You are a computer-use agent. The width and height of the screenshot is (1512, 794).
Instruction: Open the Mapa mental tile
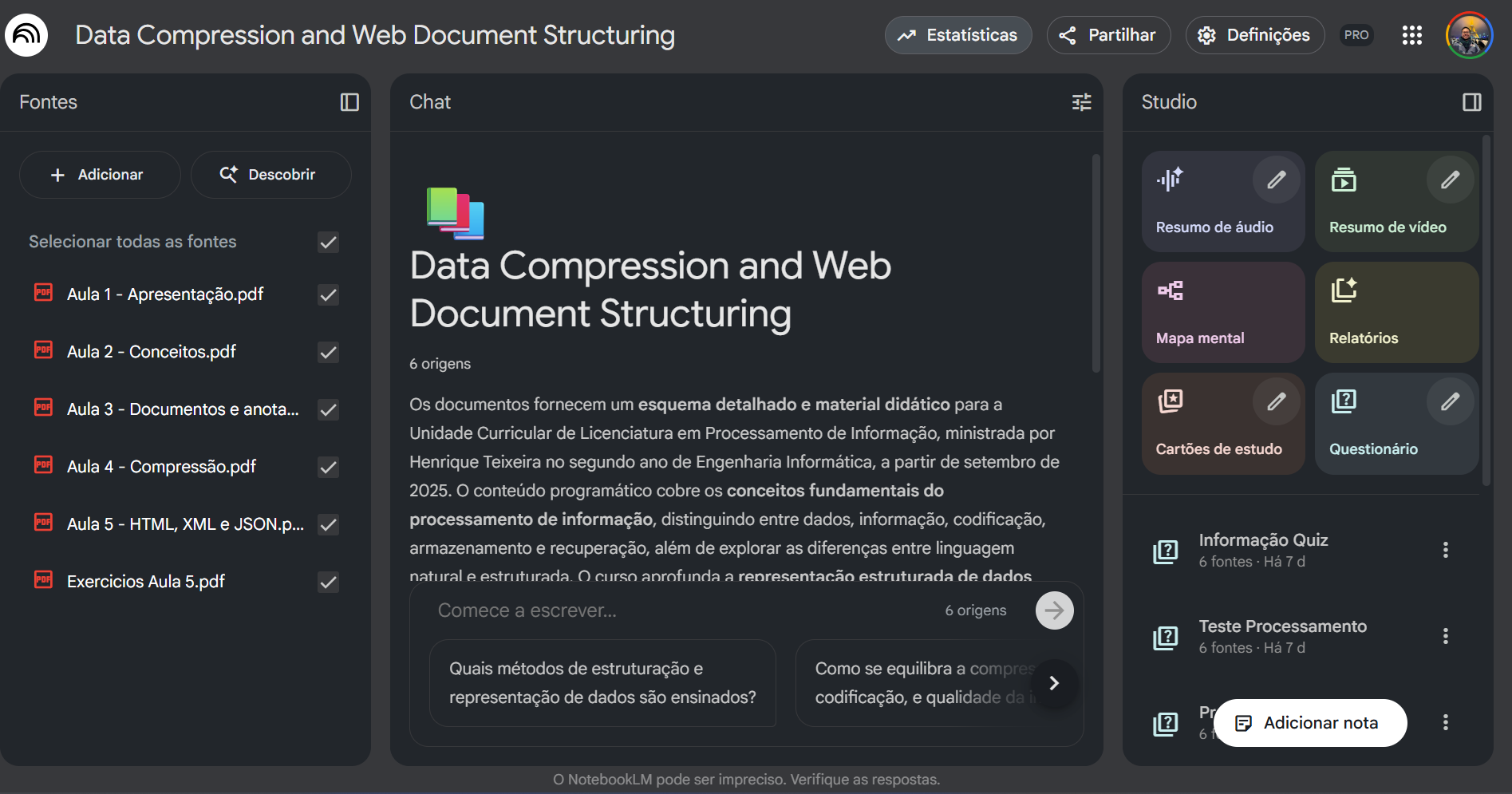(1222, 313)
